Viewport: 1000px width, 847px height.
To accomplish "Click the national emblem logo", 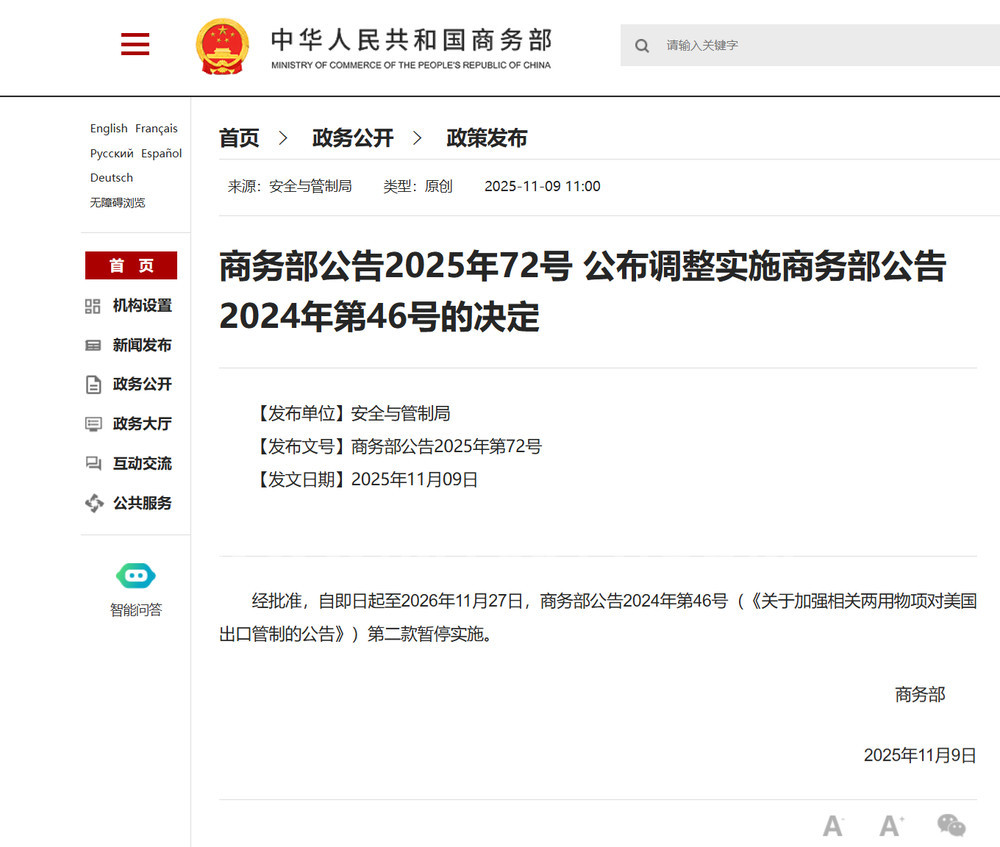I will click(222, 46).
